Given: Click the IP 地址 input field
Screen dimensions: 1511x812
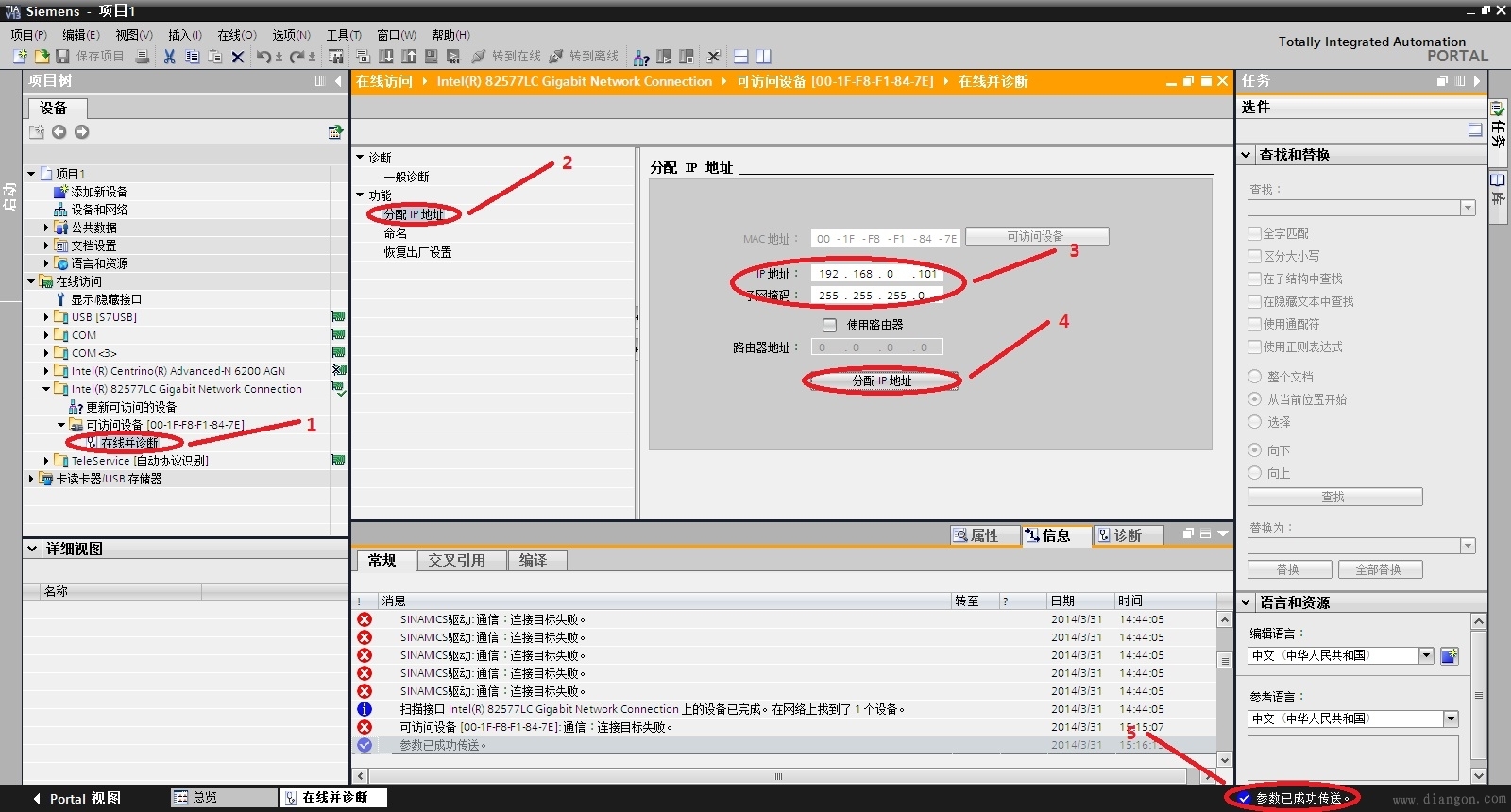Looking at the screenshot, I should coord(875,274).
